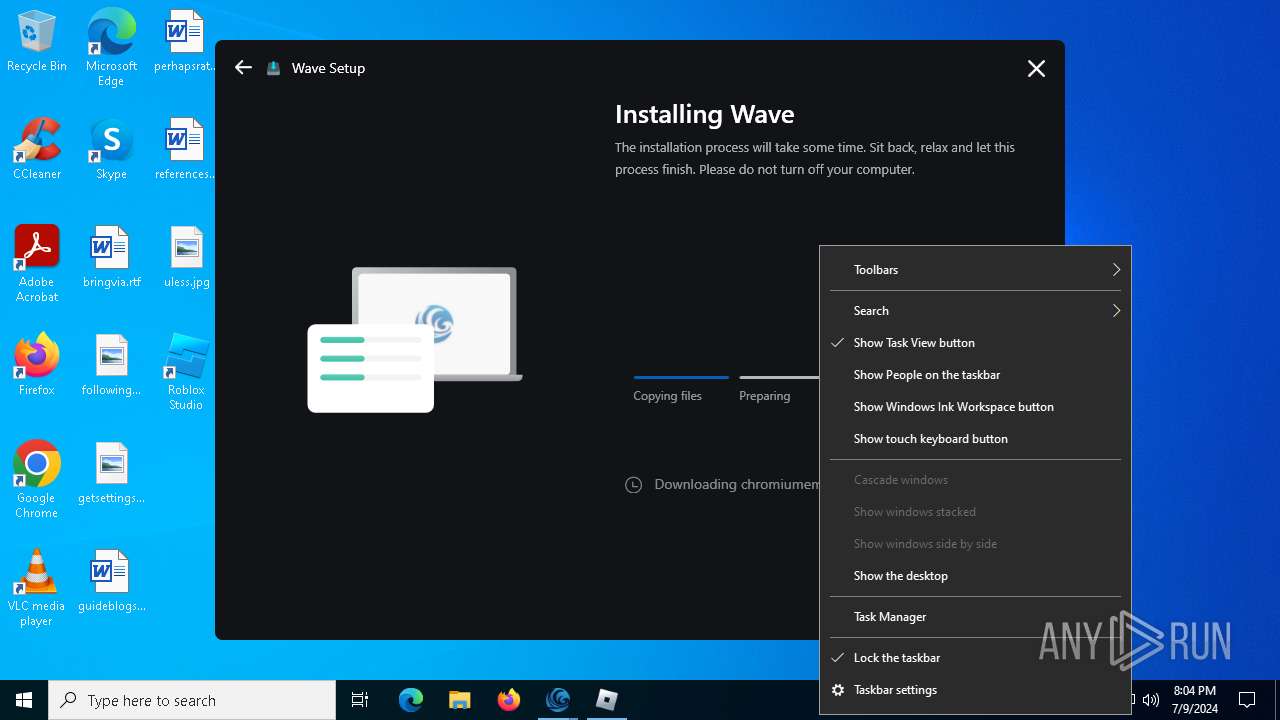Select the bringvia.rtf file icon

(111, 258)
